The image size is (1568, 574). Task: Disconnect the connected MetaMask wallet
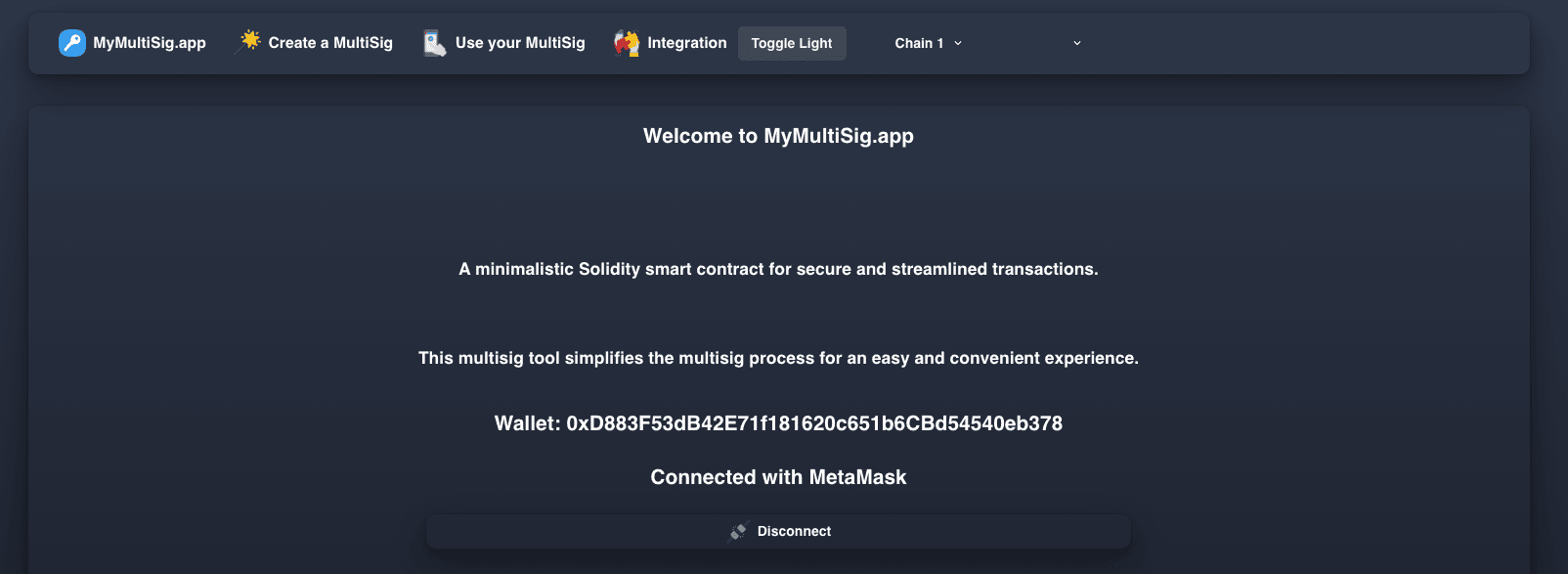pos(777,531)
